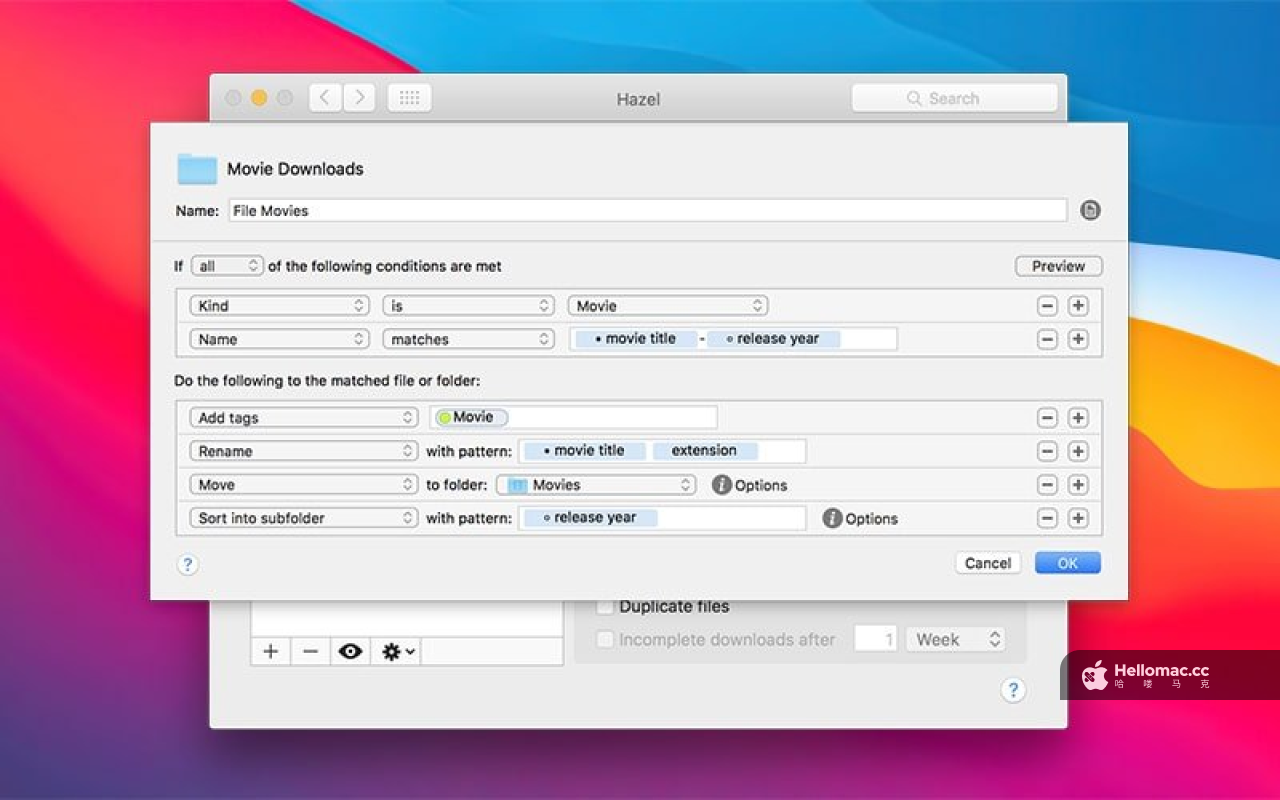Open the 'matches' operator dropdown
The height and width of the screenshot is (800, 1280).
[x=468, y=339]
